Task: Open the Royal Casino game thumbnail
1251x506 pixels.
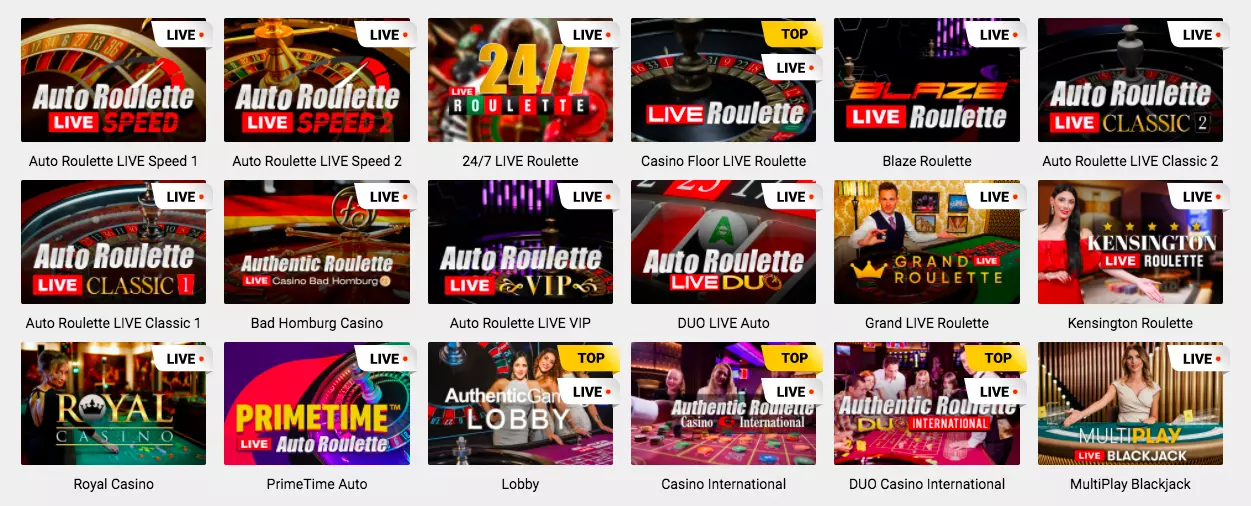Action: tap(113, 404)
